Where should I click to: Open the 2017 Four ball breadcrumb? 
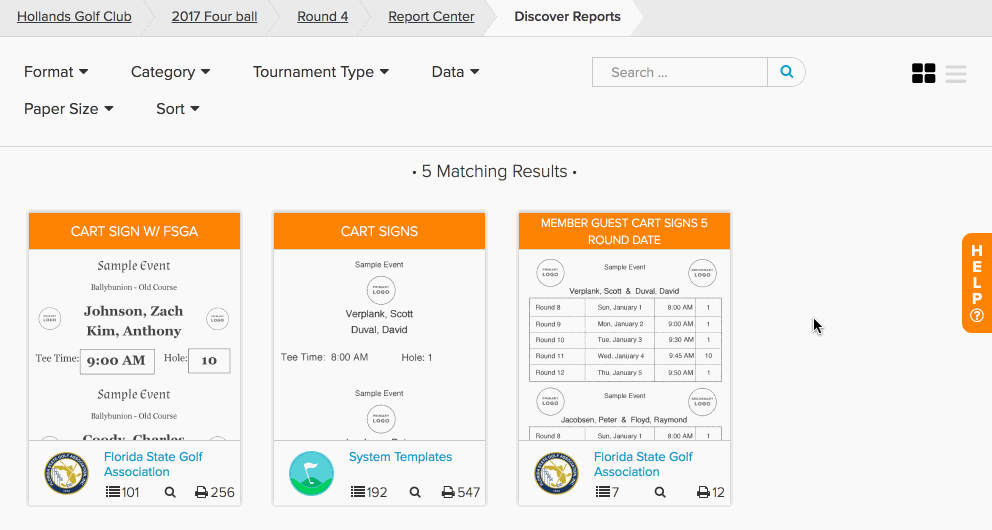[x=214, y=16]
